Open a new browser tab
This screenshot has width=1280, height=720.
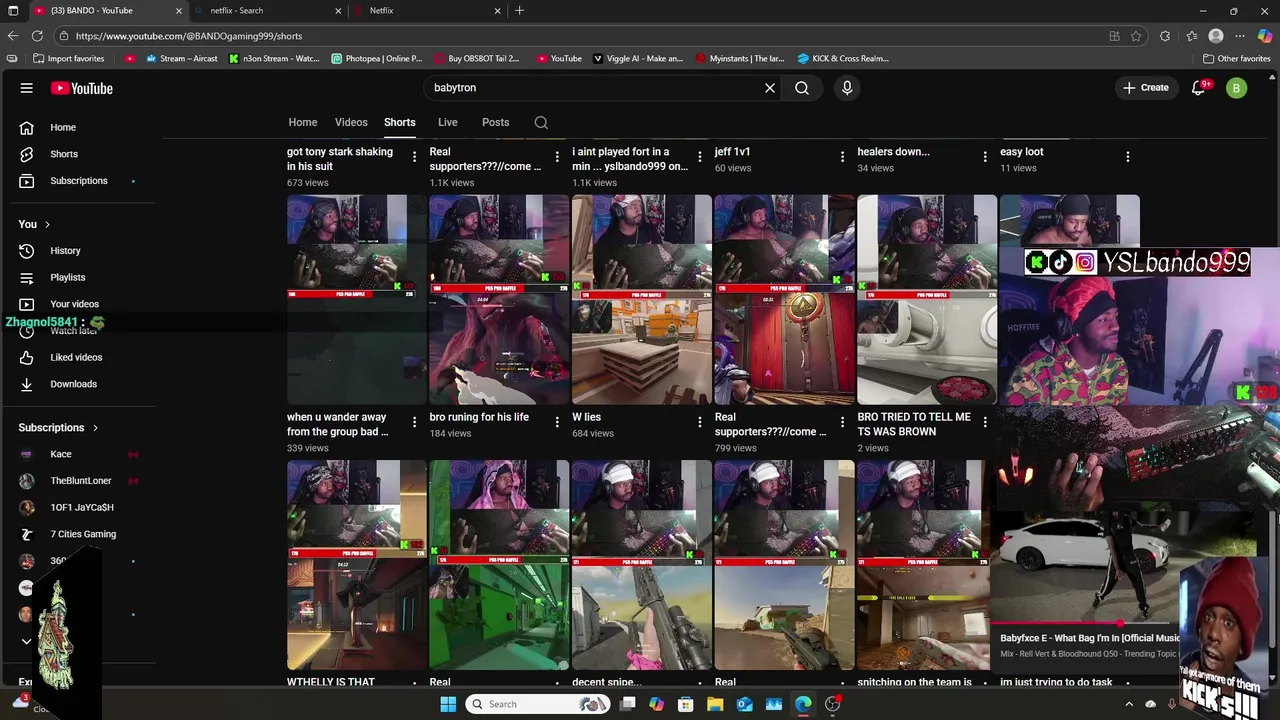coord(519,10)
